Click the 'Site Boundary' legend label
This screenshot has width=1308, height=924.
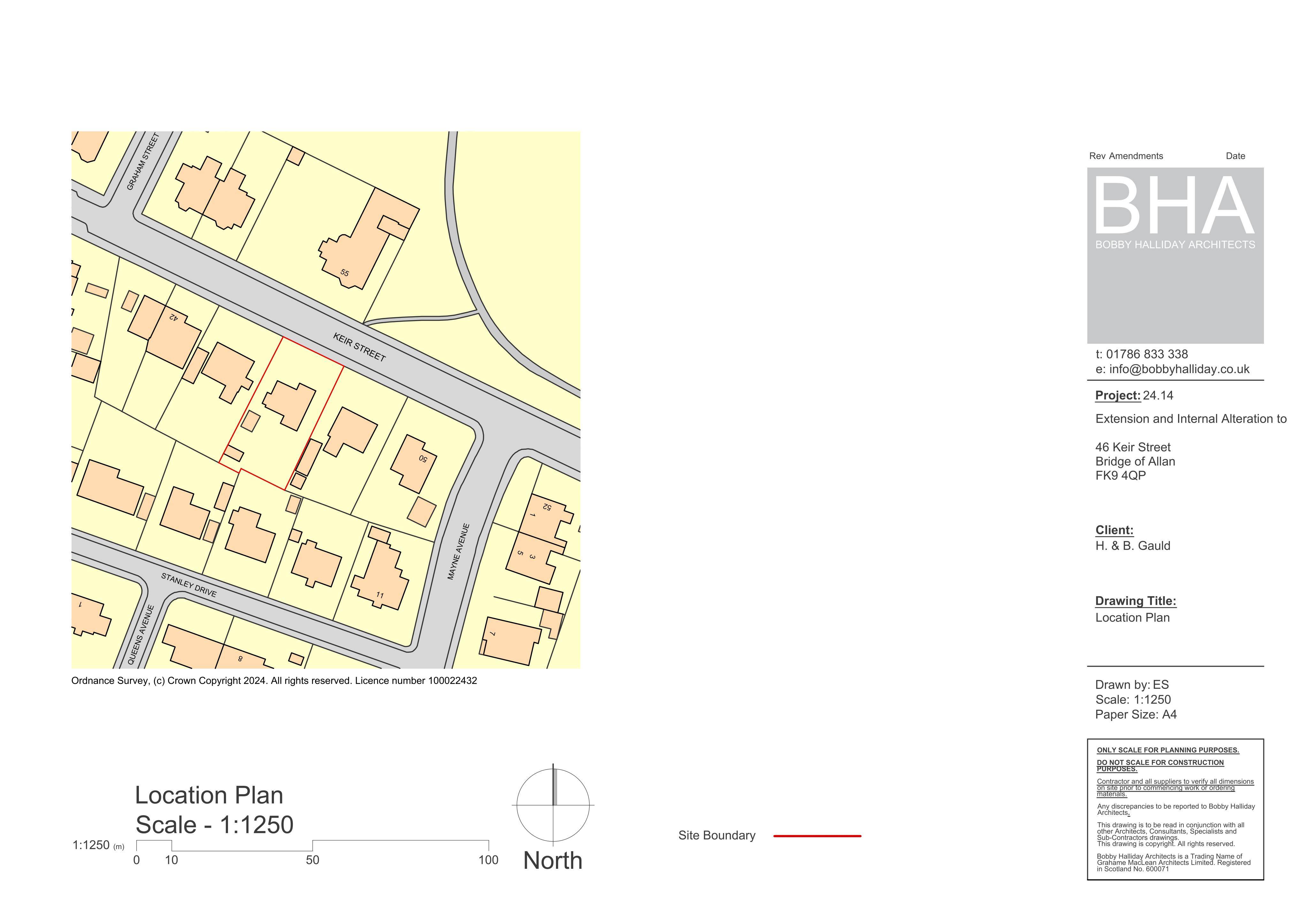pos(717,835)
